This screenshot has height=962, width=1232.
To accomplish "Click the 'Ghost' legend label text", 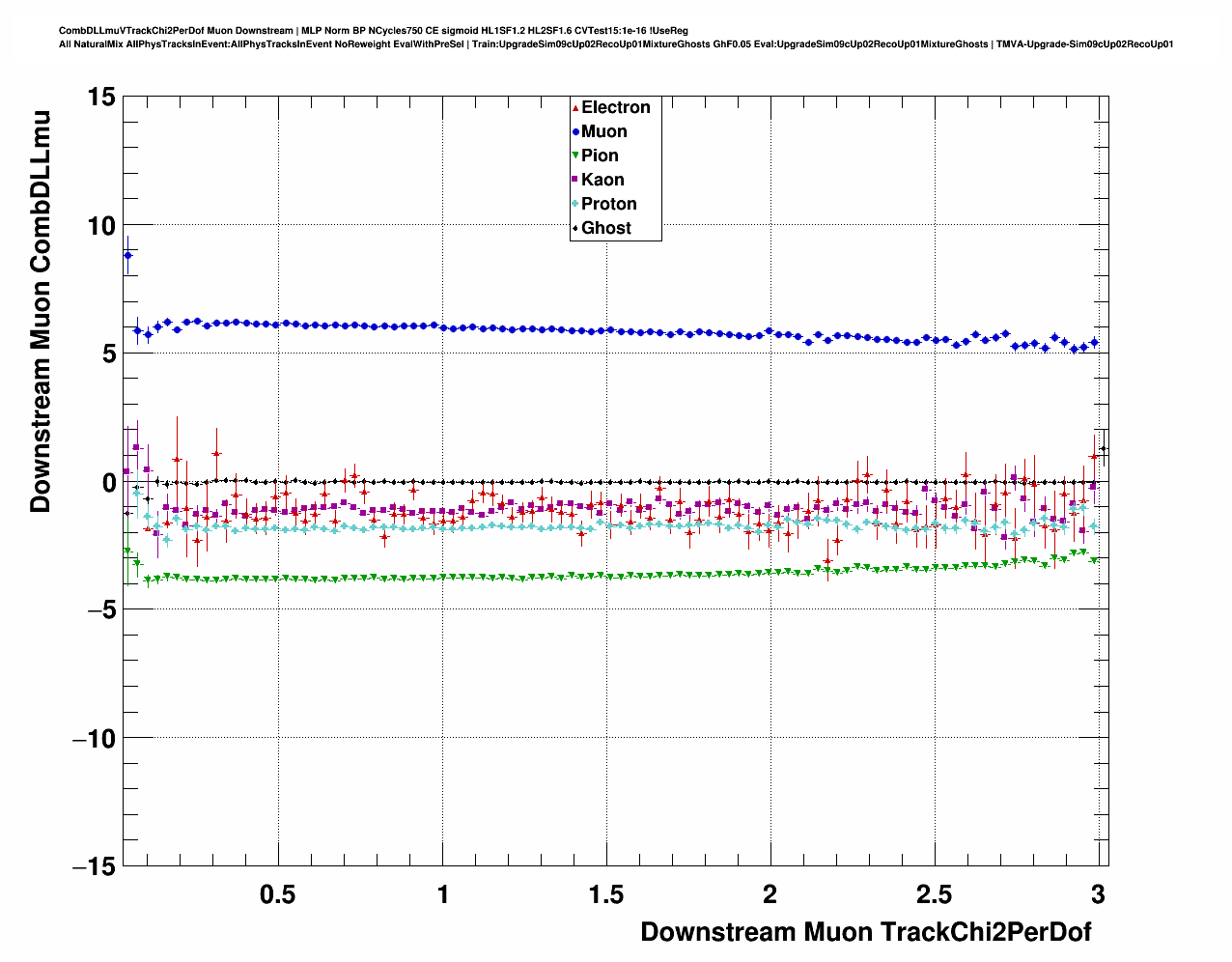I will point(605,229).
